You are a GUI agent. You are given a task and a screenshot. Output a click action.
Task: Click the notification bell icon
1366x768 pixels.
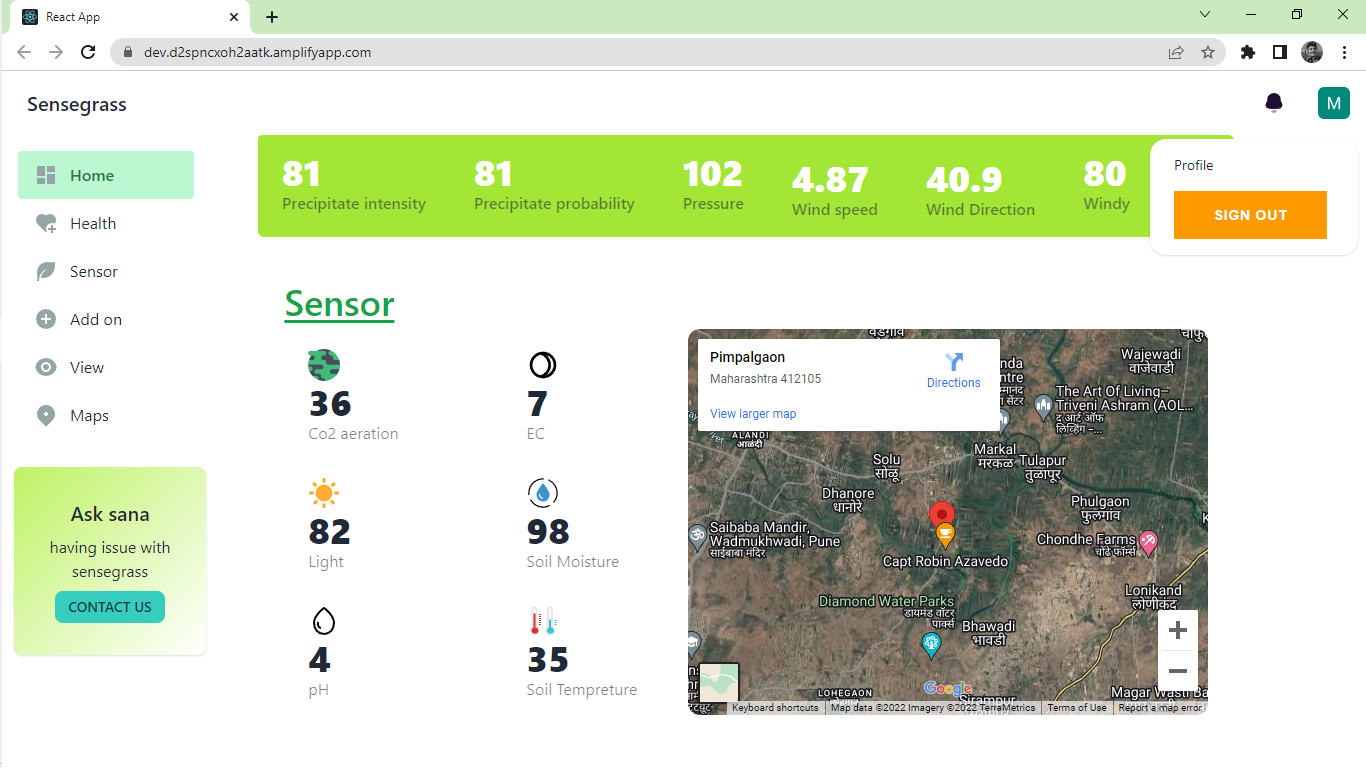click(1273, 103)
